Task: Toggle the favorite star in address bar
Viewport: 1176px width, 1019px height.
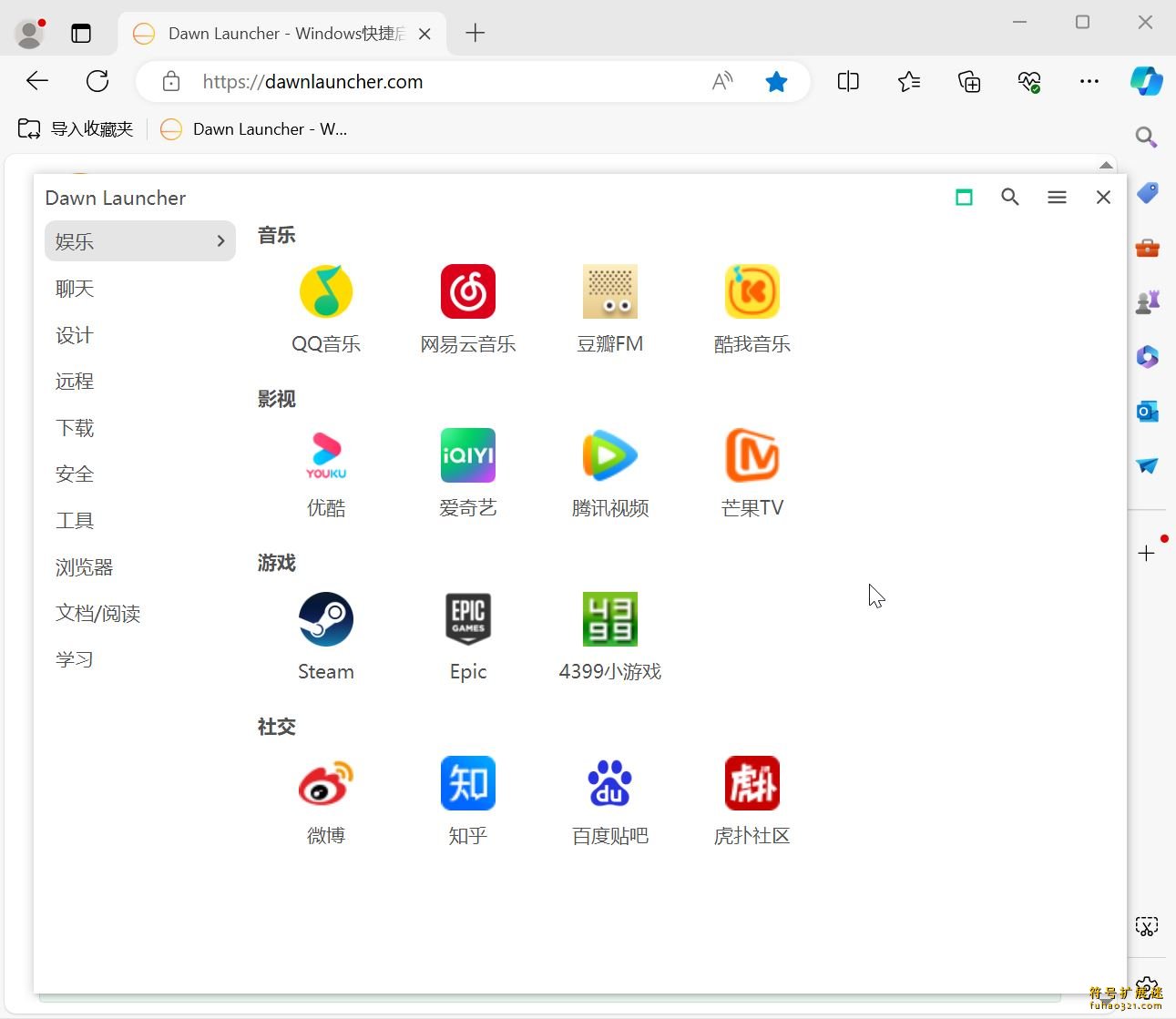Action: point(776,82)
